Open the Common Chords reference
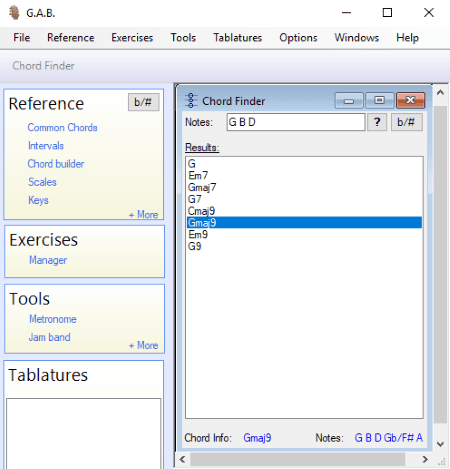This screenshot has width=450, height=469. 62,127
